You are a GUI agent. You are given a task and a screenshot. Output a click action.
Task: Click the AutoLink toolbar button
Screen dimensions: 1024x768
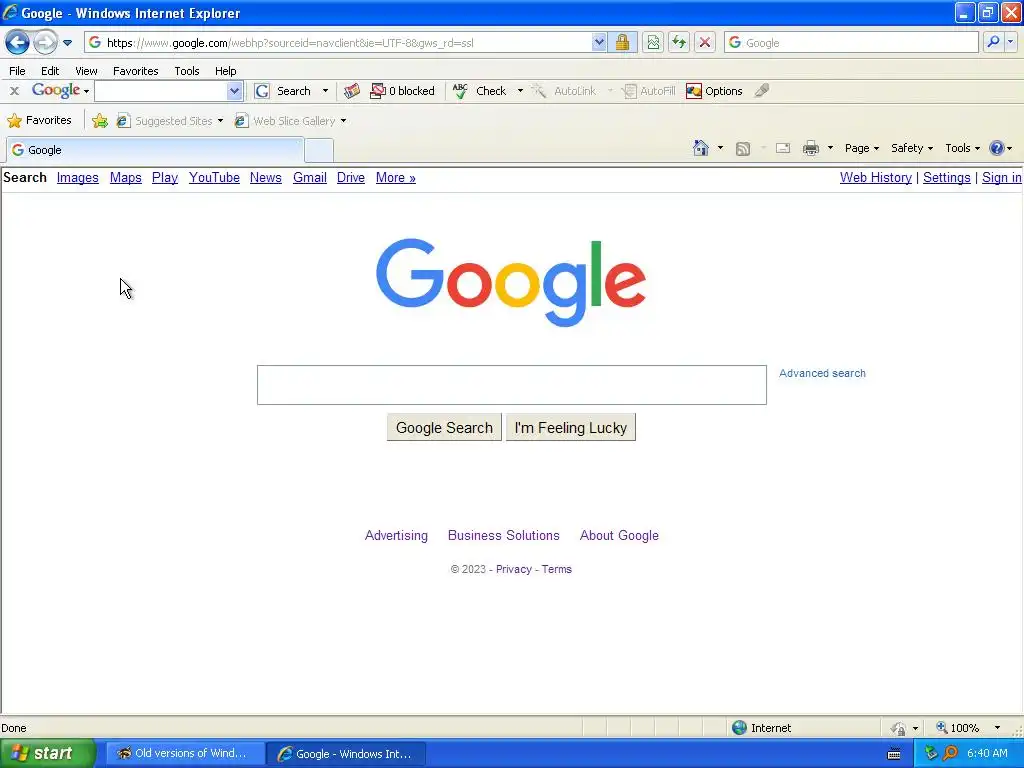tap(564, 91)
